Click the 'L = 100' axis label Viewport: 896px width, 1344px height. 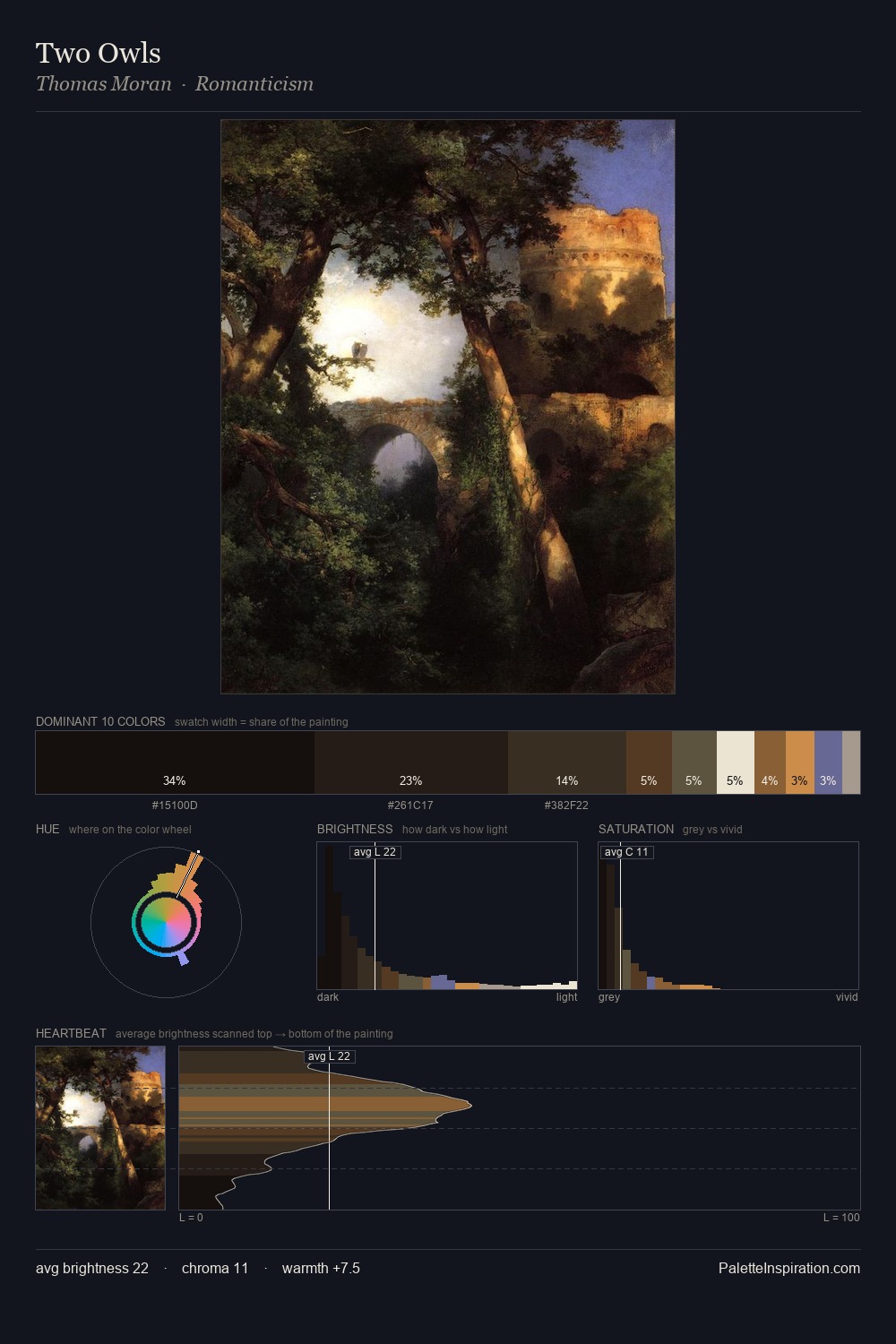[841, 1218]
